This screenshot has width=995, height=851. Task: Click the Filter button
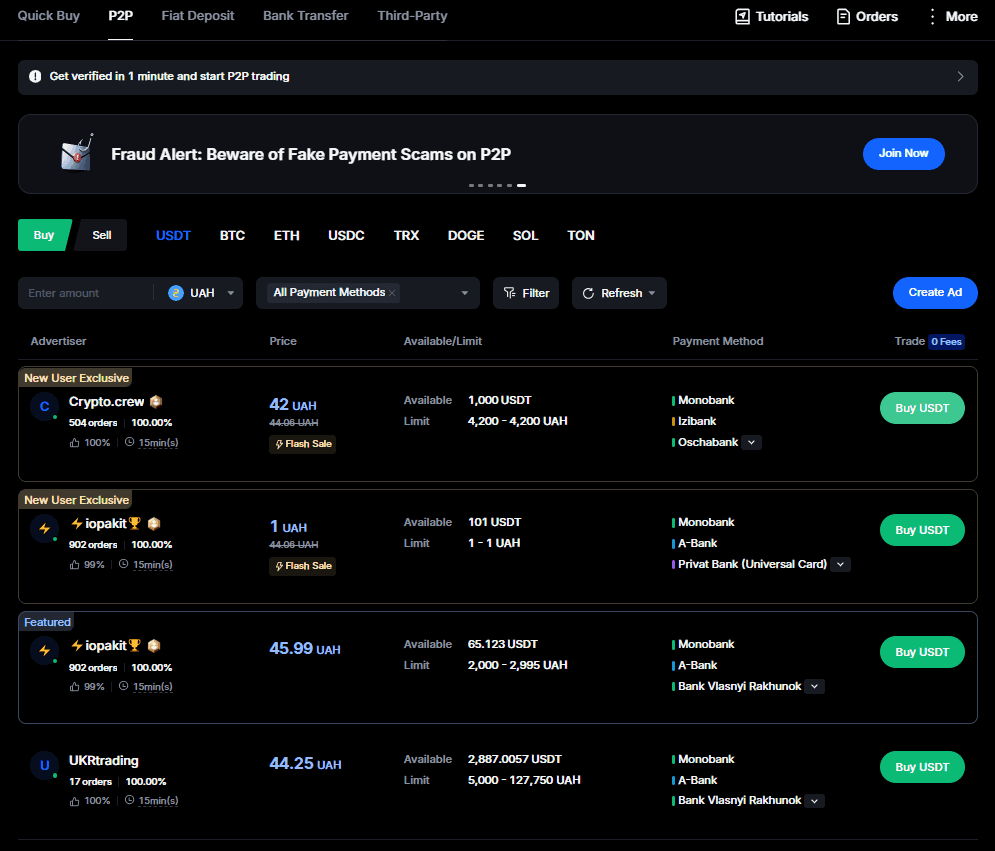pyautogui.click(x=526, y=293)
